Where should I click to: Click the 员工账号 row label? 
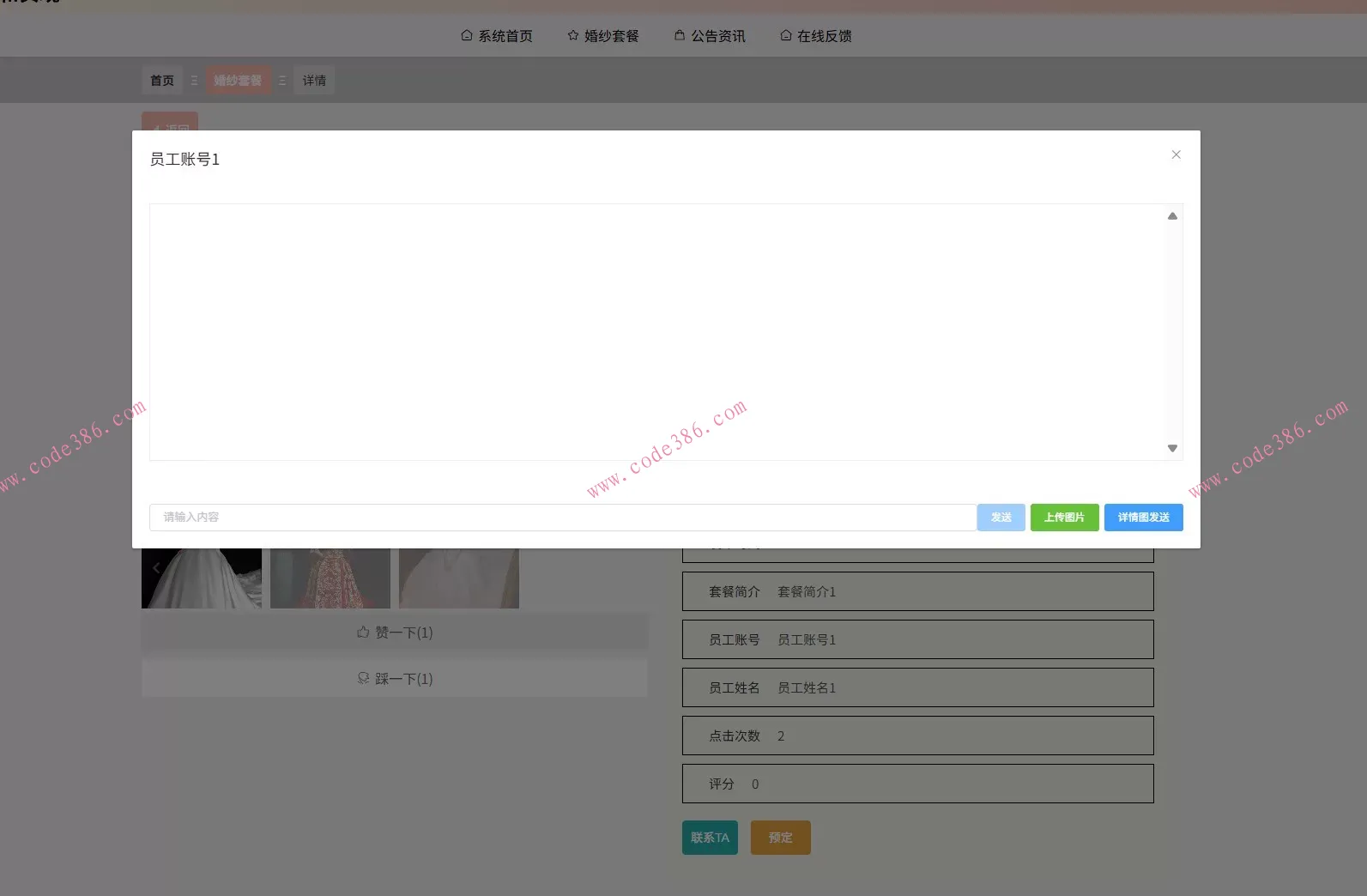point(735,640)
